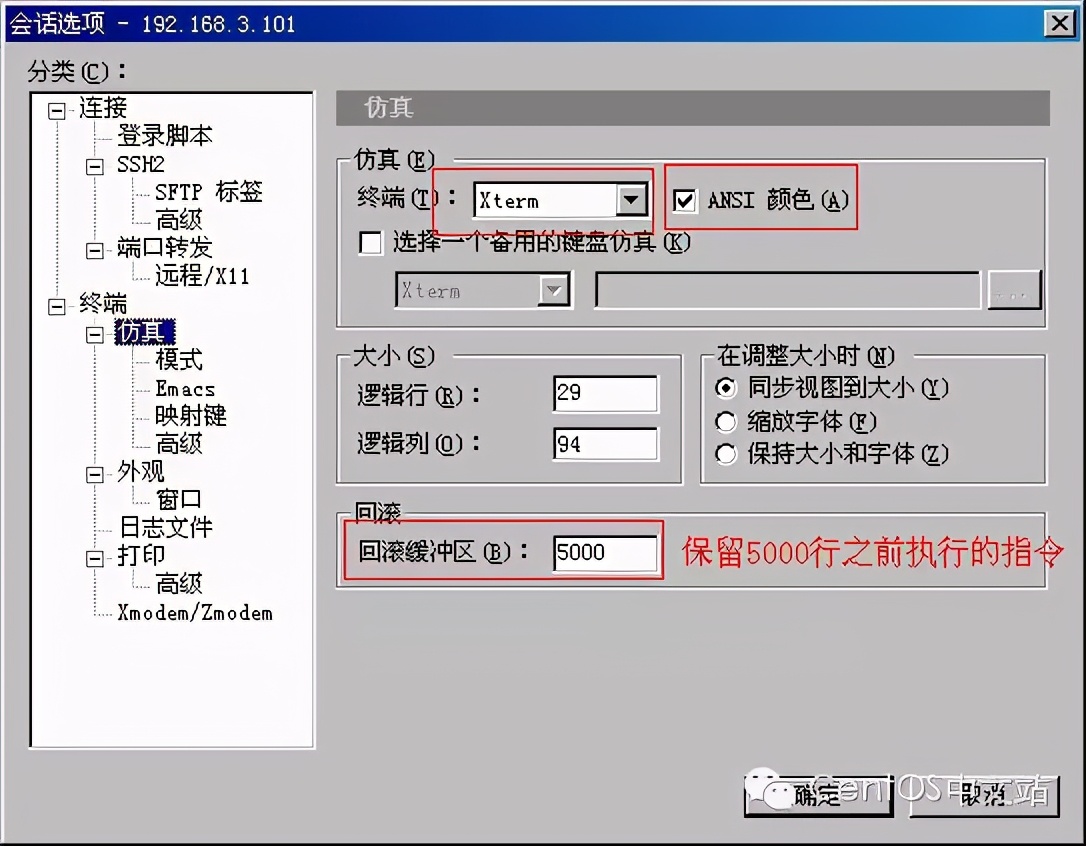1086x846 pixels.
Task: Collapse the 外观 tree node
Action: tap(95, 475)
